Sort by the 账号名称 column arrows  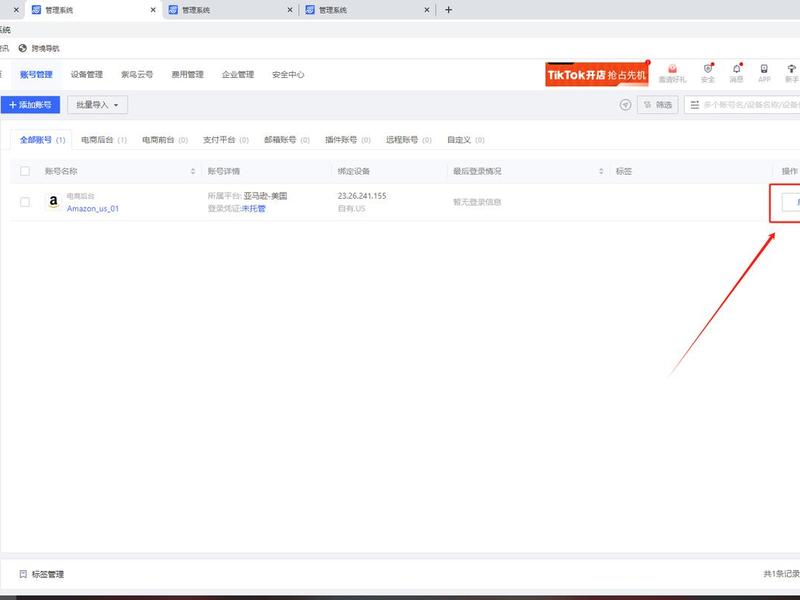point(193,171)
